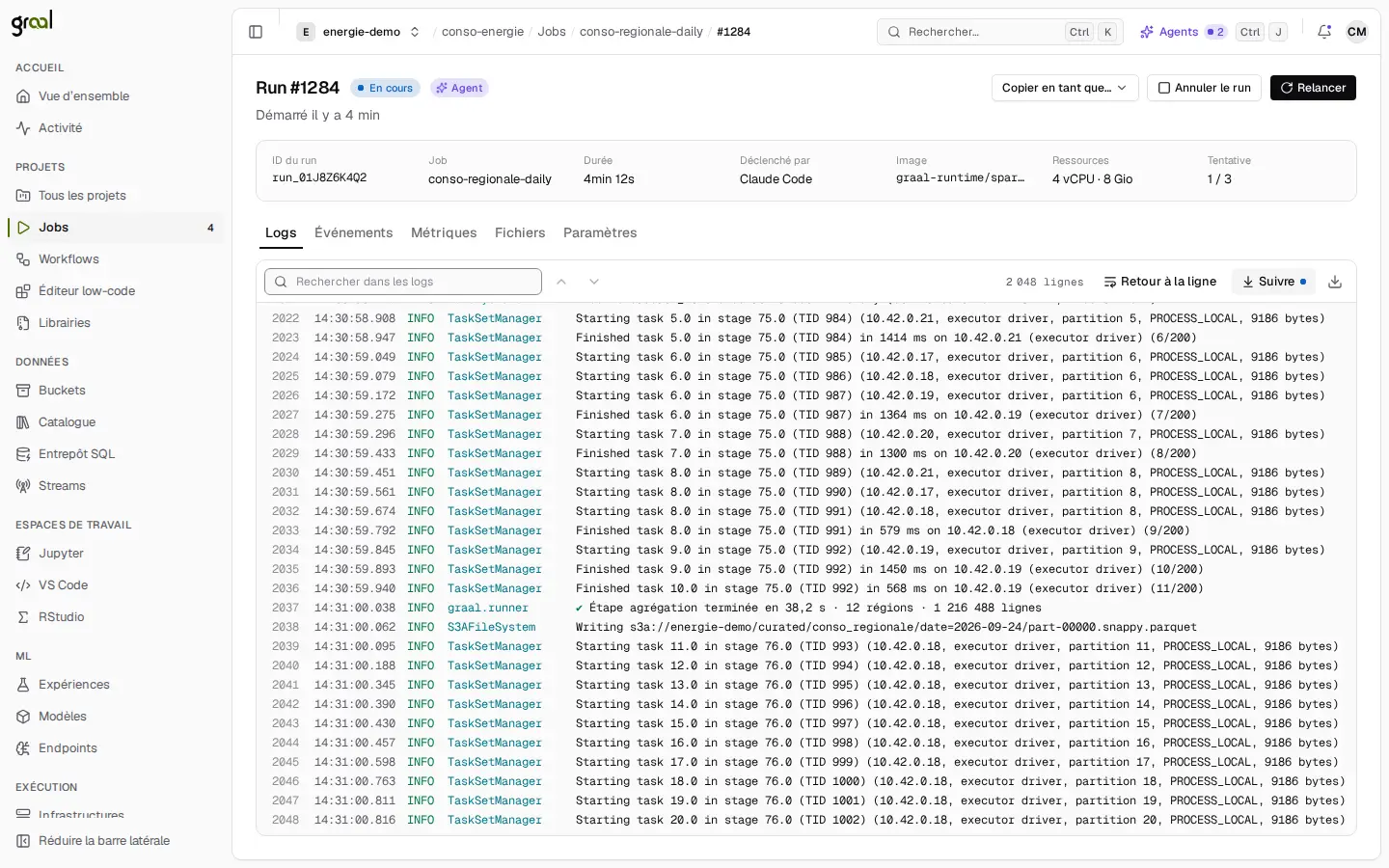
Task: Go to conso-regionale-daily breadcrumb
Action: [x=640, y=32]
